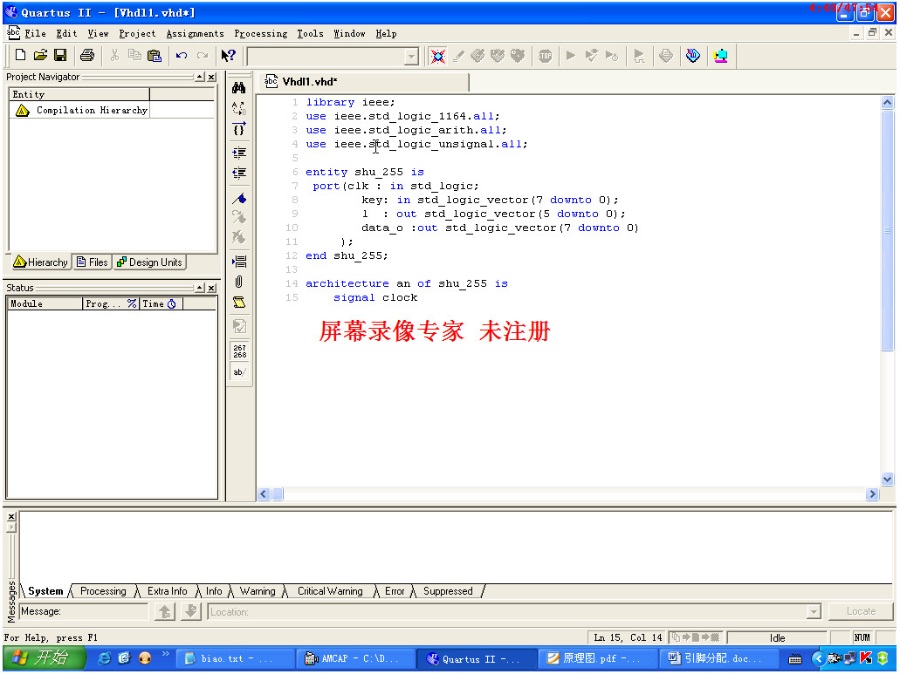
Task: Click the Print toolbar icon
Action: pos(87,55)
